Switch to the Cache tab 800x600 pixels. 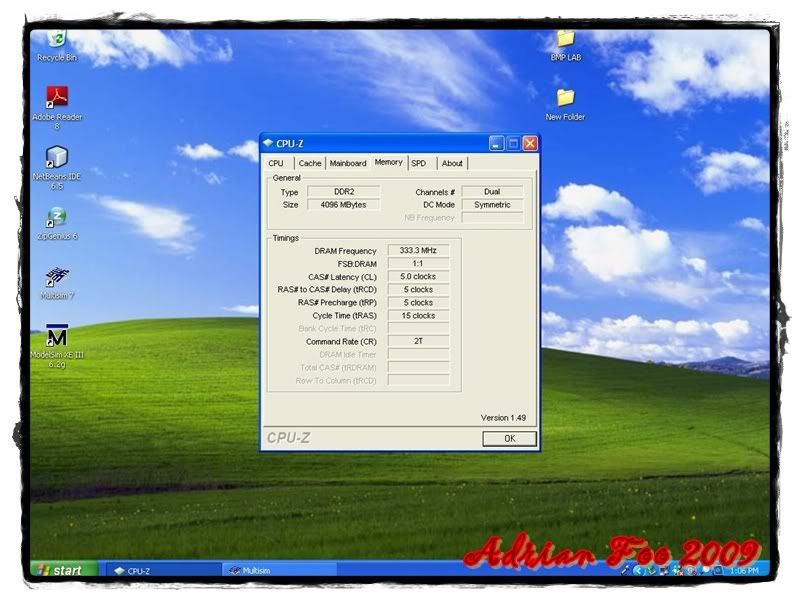point(310,163)
